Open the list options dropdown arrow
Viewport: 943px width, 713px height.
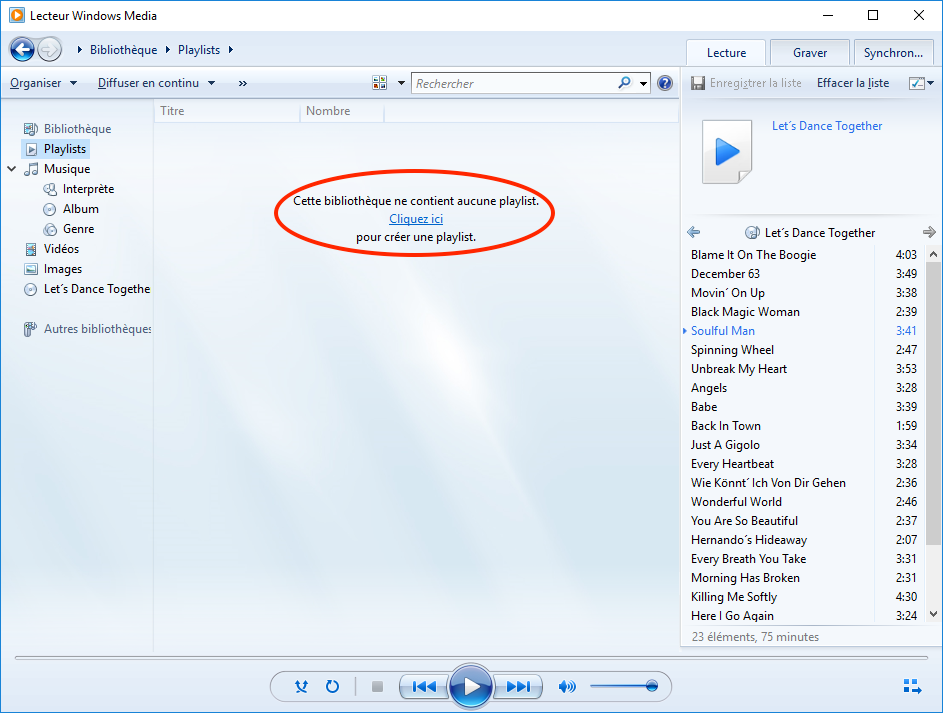[930, 83]
